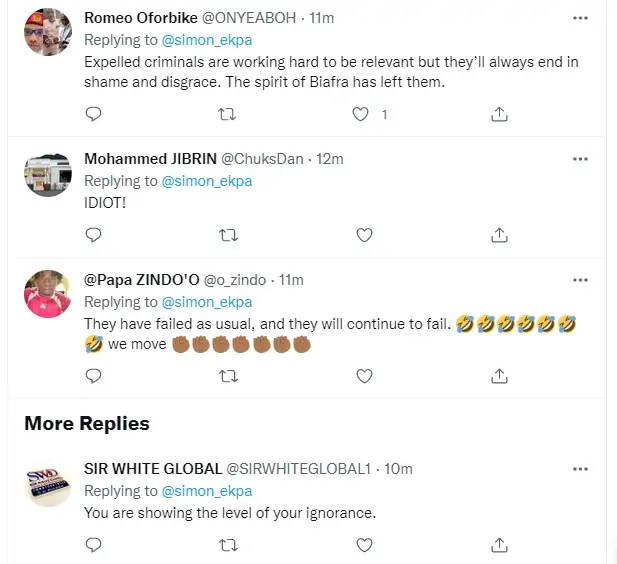Like Papa ZINDO'O's tweet
617x564 pixels.
point(365,376)
